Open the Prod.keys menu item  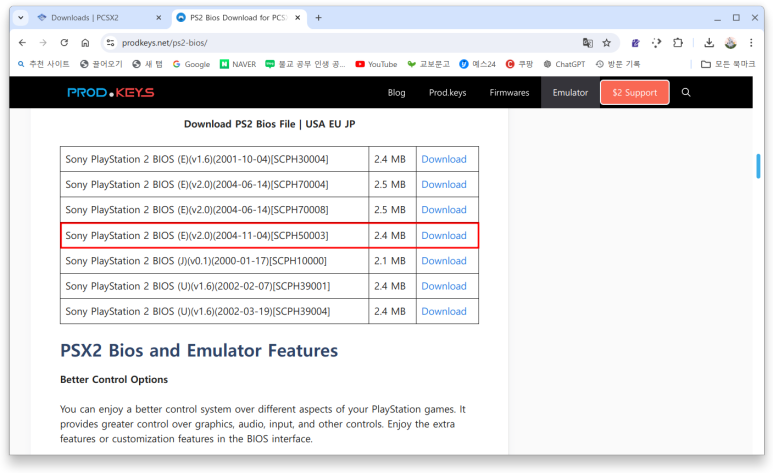(447, 93)
